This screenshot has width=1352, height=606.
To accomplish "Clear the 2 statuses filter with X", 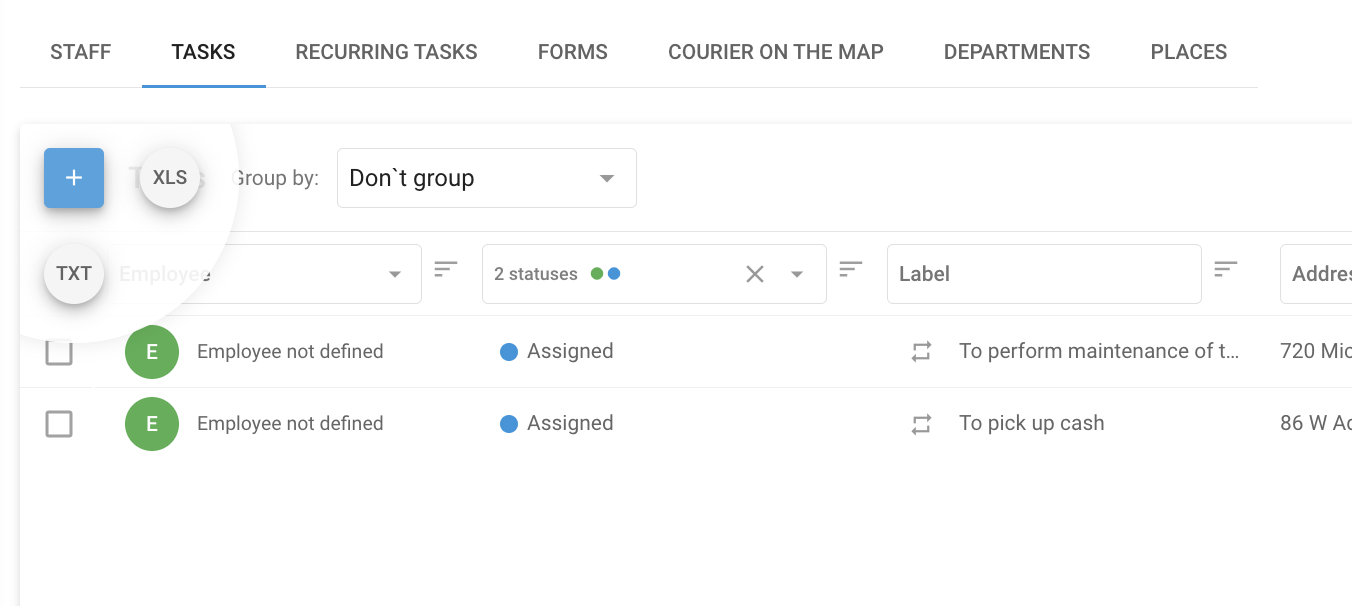I will pyautogui.click(x=755, y=274).
